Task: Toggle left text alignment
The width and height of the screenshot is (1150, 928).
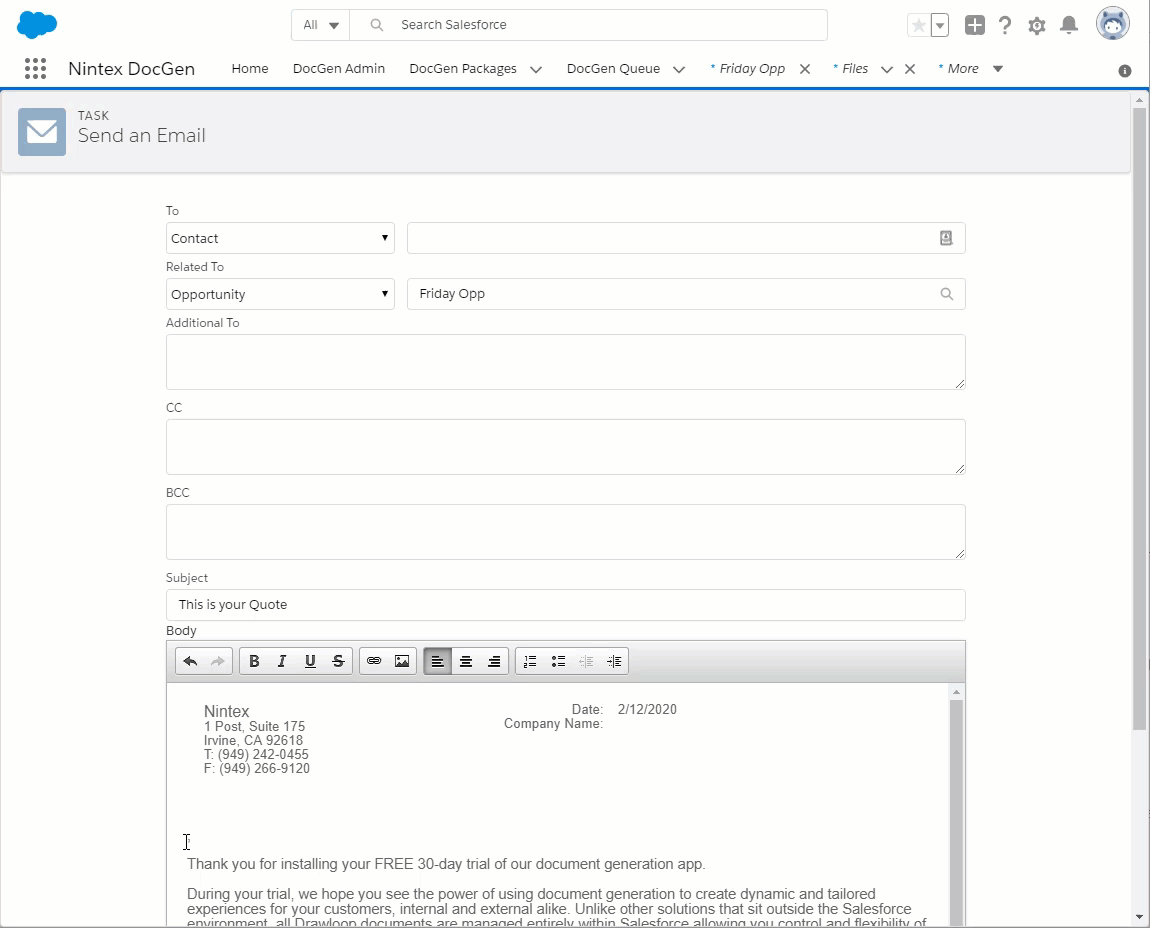Action: 438,661
